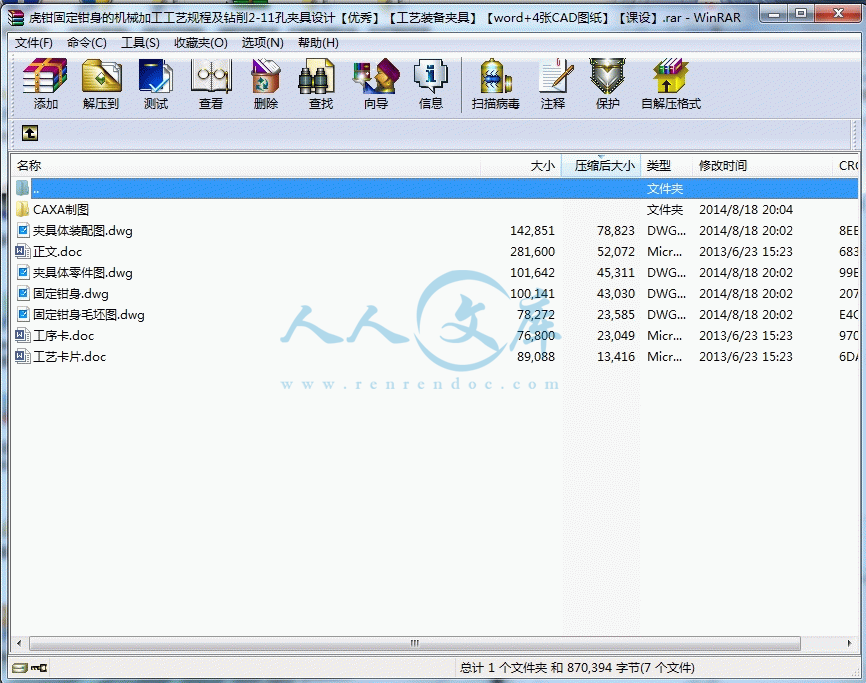Click the size value 281,600

point(532,251)
